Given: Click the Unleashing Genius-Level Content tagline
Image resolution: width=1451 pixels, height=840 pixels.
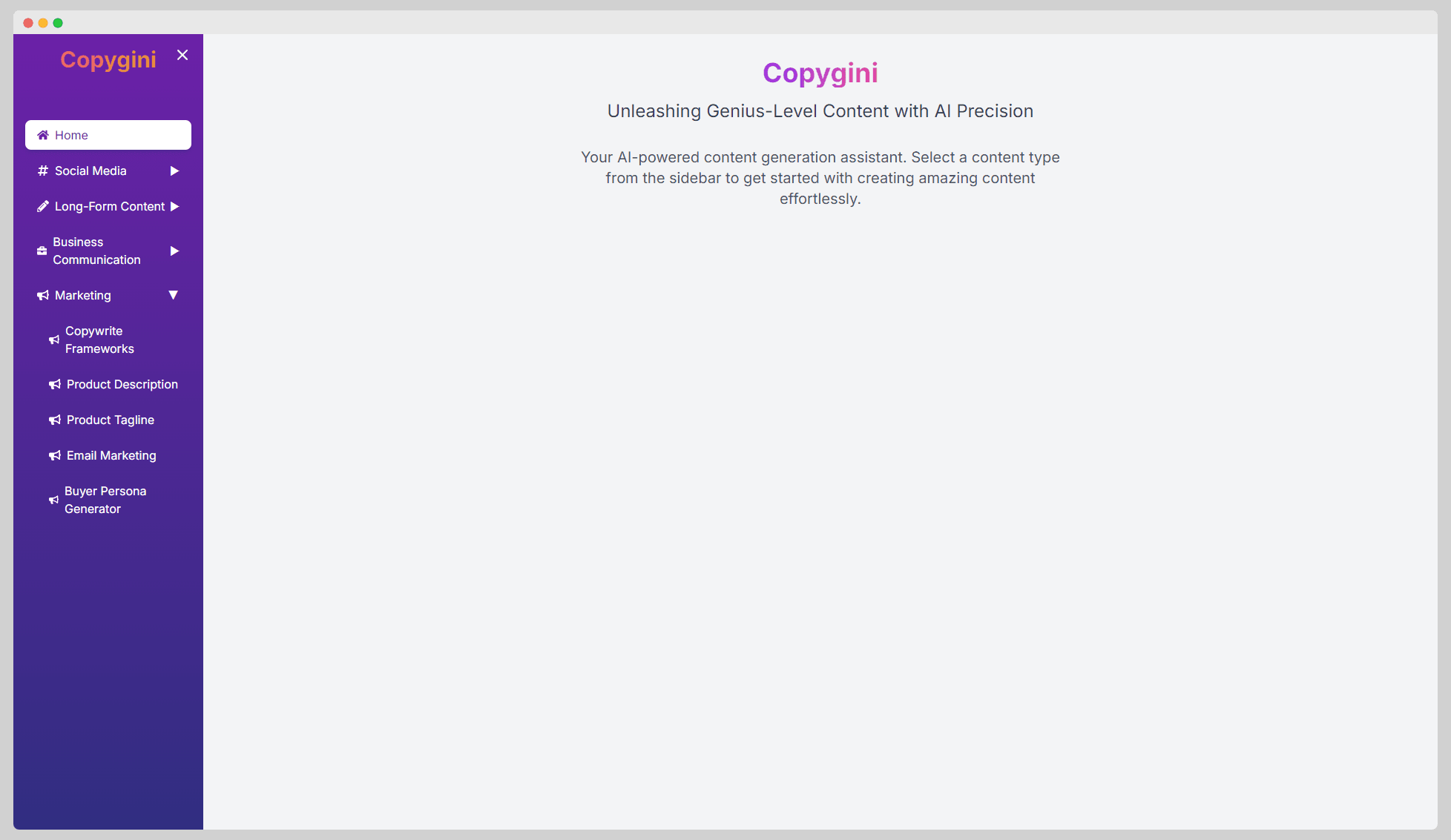Looking at the screenshot, I should tap(820, 111).
